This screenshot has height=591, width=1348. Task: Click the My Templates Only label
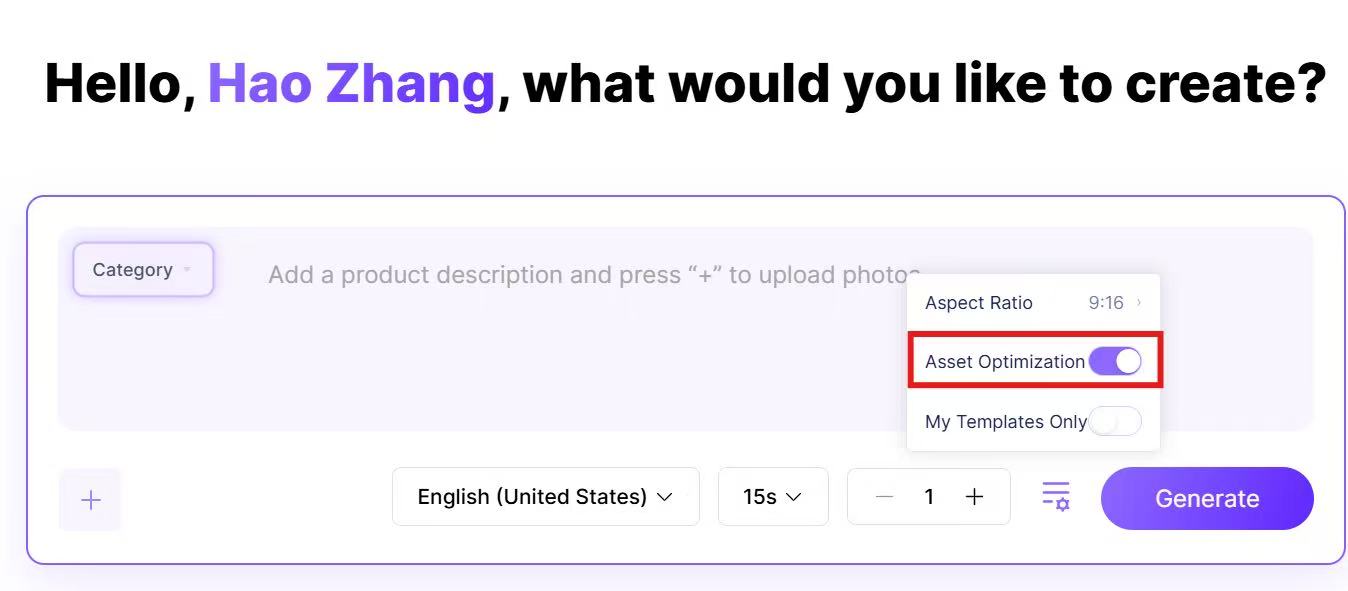click(1005, 422)
